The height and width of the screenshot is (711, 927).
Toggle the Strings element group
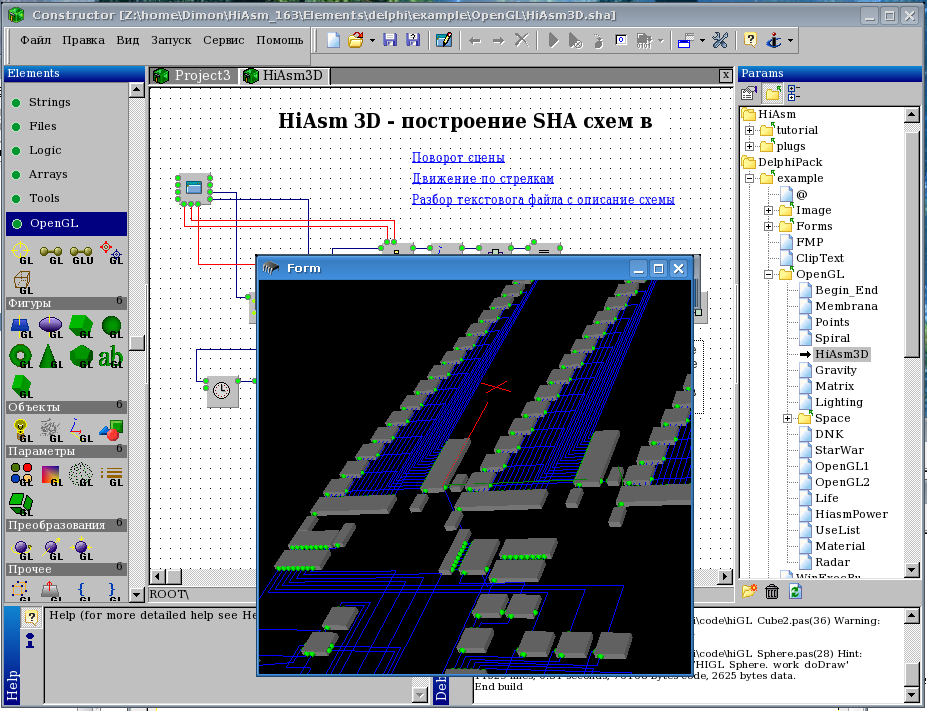click(49, 102)
